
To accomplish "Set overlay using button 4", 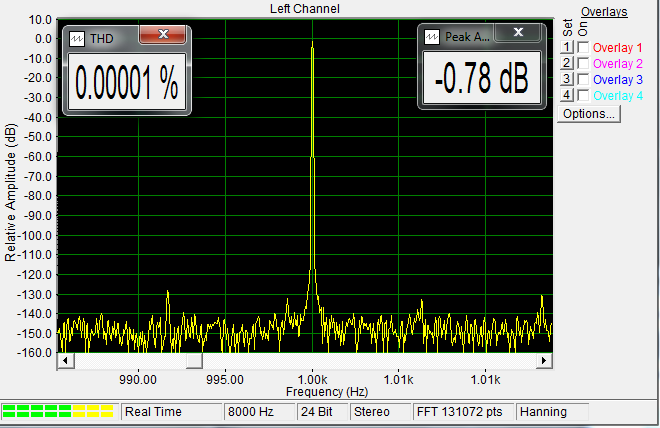I will [567, 95].
